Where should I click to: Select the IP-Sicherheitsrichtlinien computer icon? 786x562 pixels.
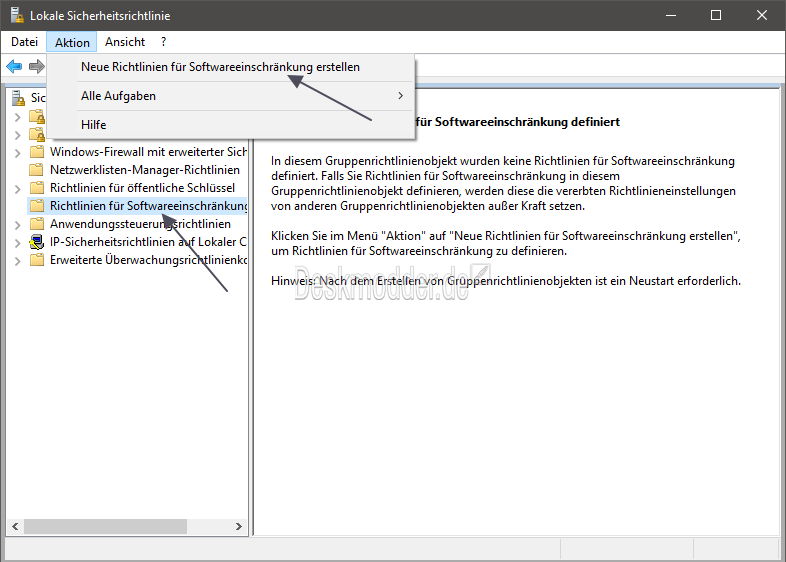coord(37,242)
